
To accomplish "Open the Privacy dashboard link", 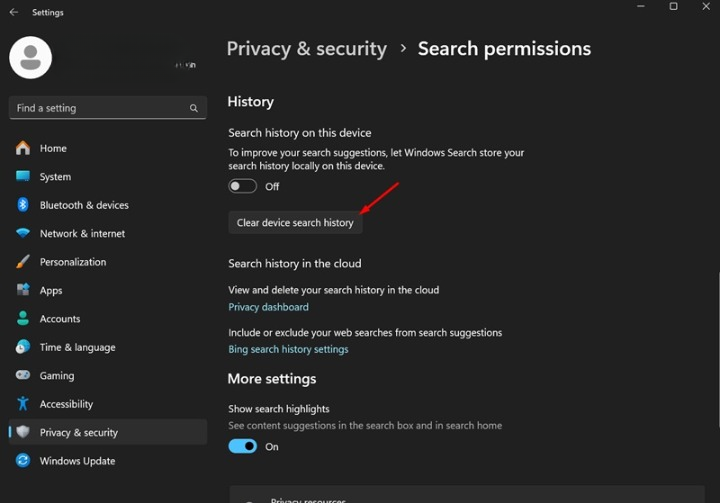I will tap(268, 307).
